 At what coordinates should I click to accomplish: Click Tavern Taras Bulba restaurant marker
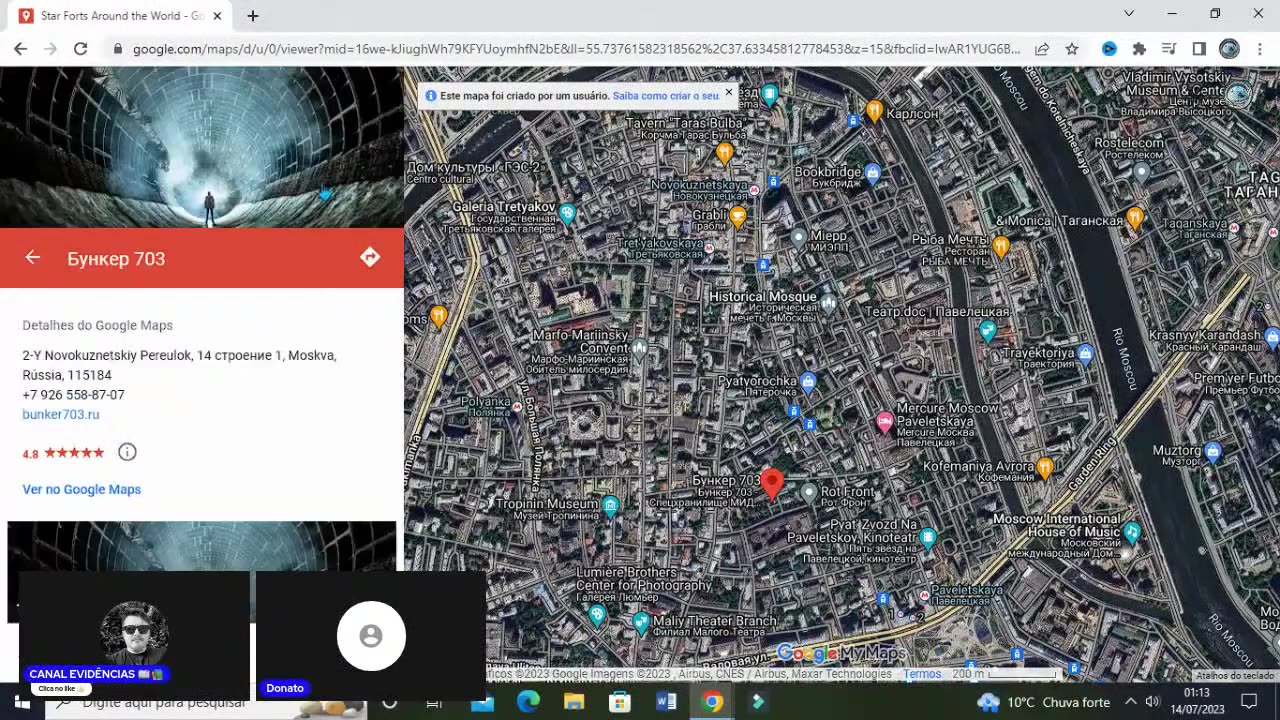tap(725, 153)
